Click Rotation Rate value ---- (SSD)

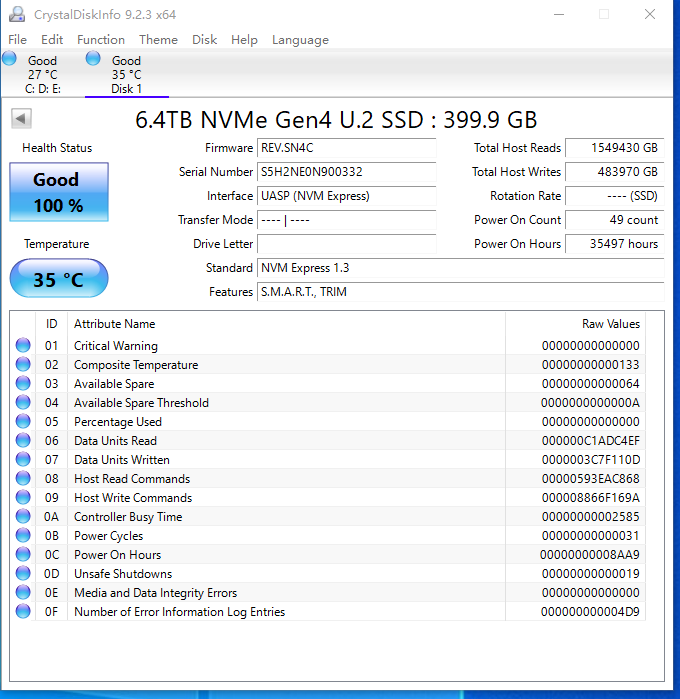pyautogui.click(x=615, y=196)
